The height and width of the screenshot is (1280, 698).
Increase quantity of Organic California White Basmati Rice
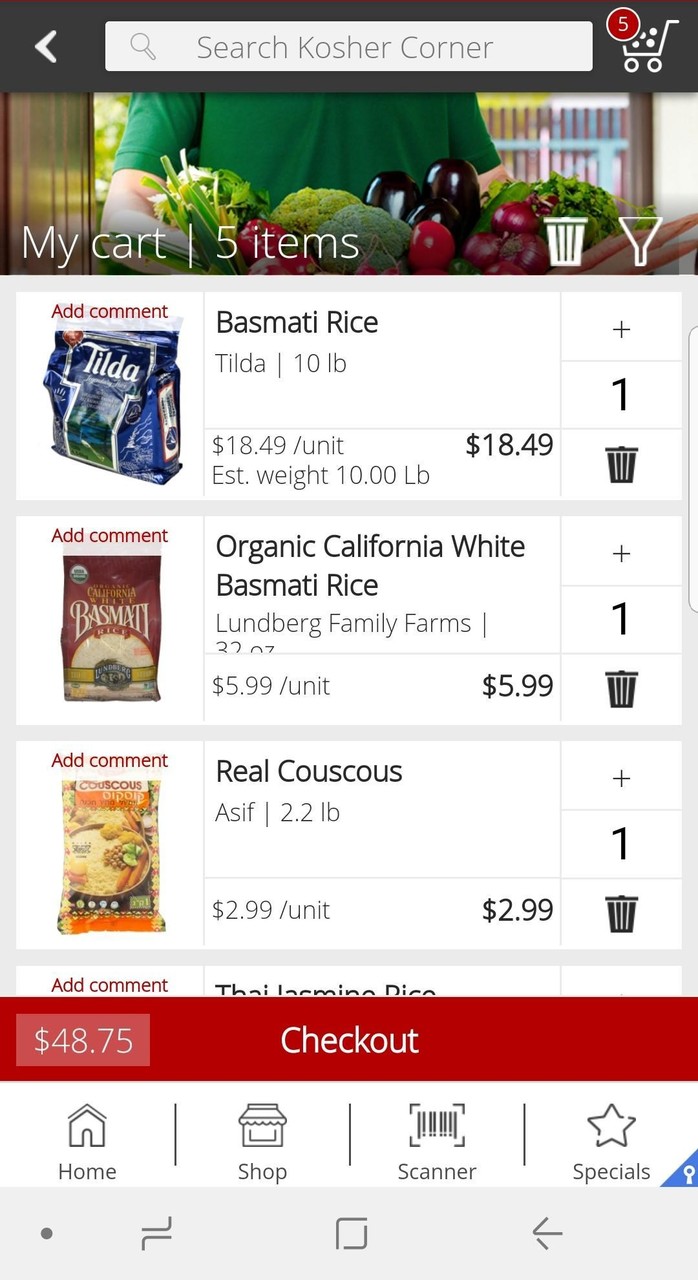tap(621, 552)
